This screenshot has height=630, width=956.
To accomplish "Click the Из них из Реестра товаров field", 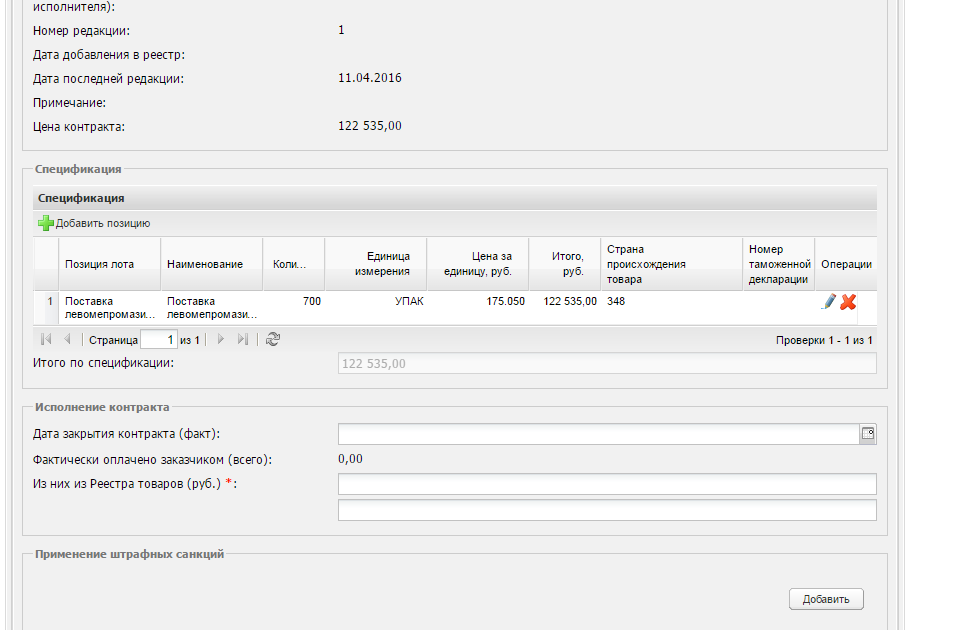I will 607,485.
